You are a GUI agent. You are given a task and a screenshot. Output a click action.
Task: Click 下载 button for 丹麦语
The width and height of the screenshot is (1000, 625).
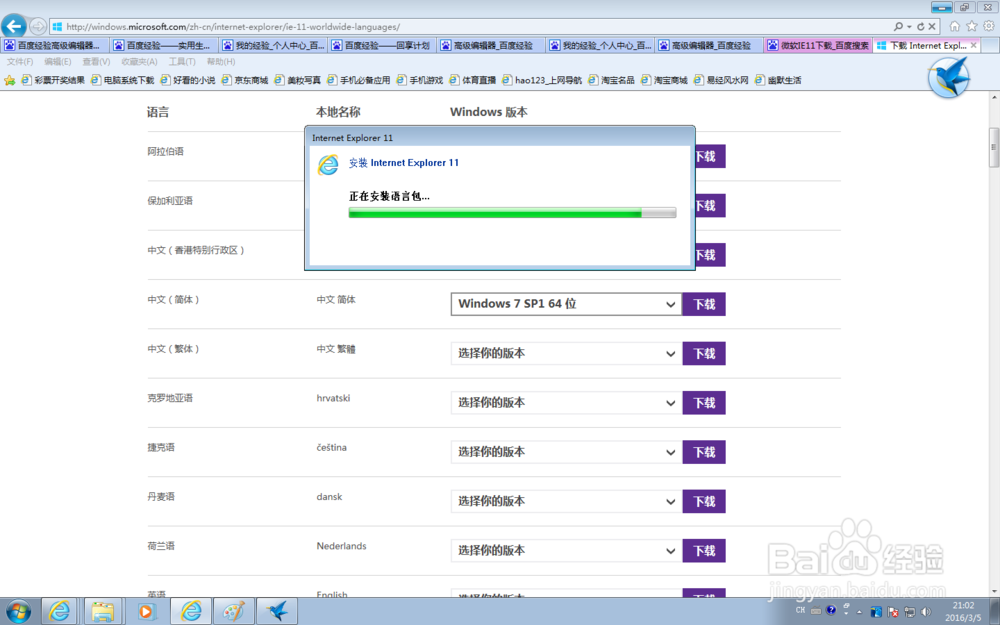point(704,501)
